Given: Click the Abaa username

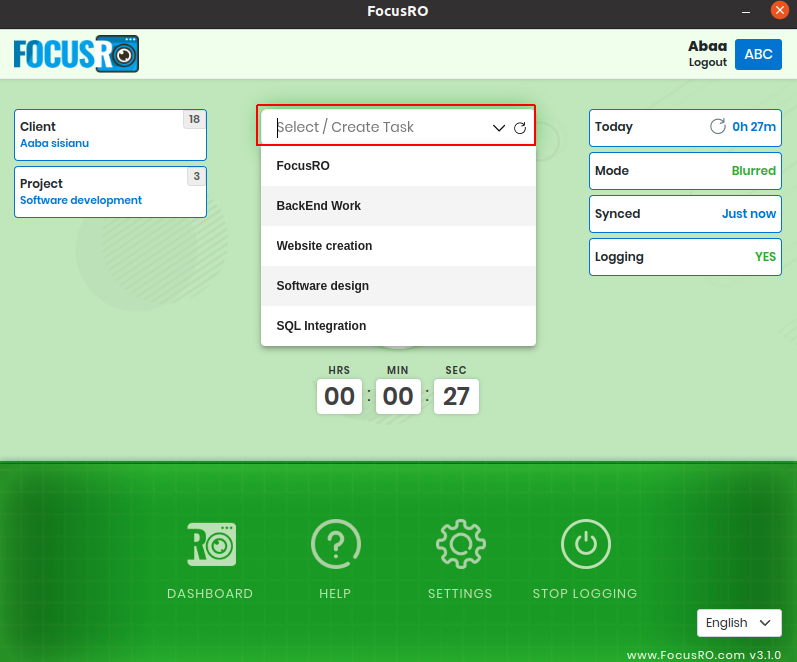Looking at the screenshot, I should click(x=708, y=46).
